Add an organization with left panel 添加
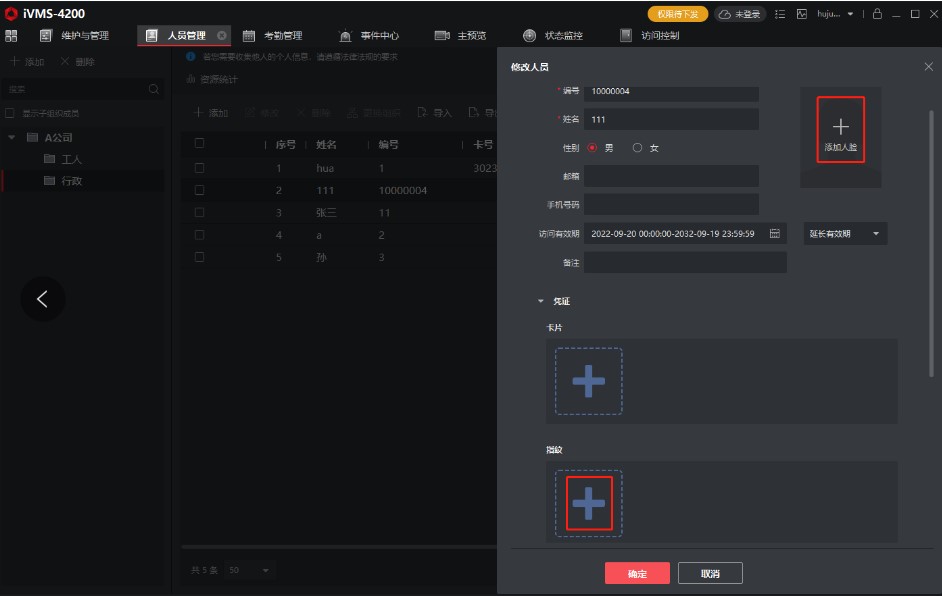This screenshot has width=942, height=597. [27, 61]
